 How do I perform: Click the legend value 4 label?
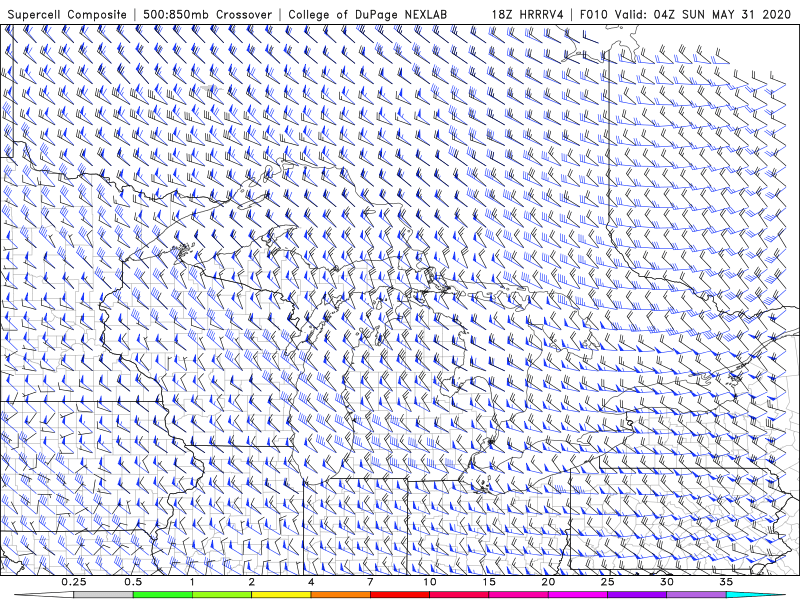click(x=311, y=582)
